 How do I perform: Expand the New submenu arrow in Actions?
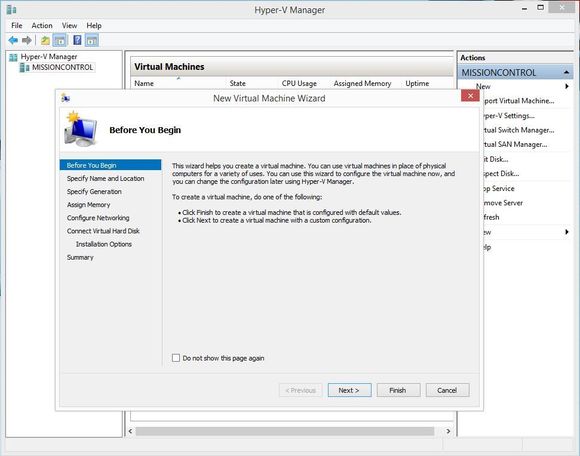(567, 87)
